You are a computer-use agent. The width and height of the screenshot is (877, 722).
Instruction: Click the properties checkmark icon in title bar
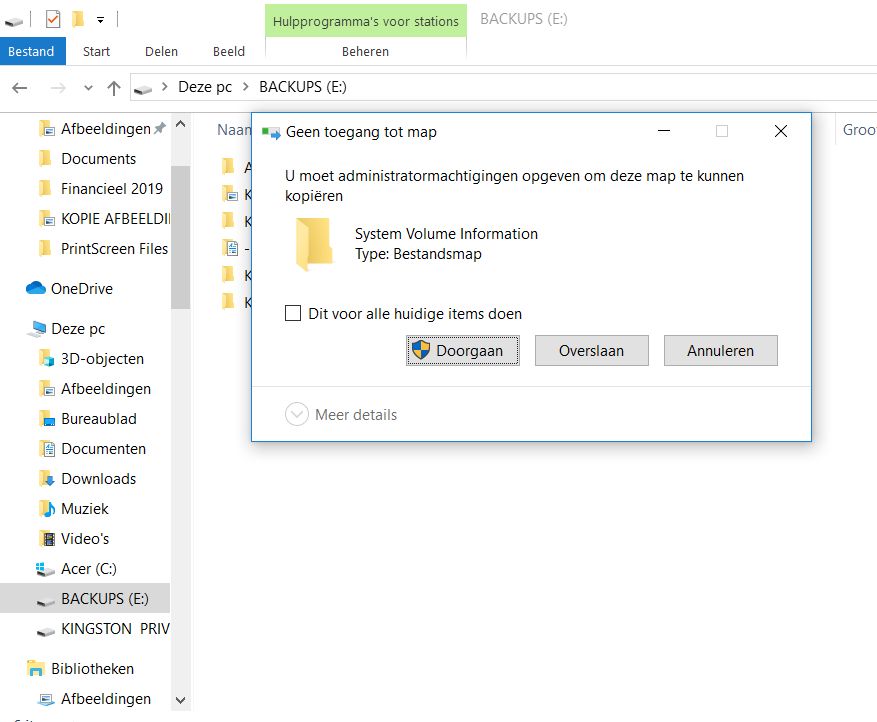pos(53,19)
